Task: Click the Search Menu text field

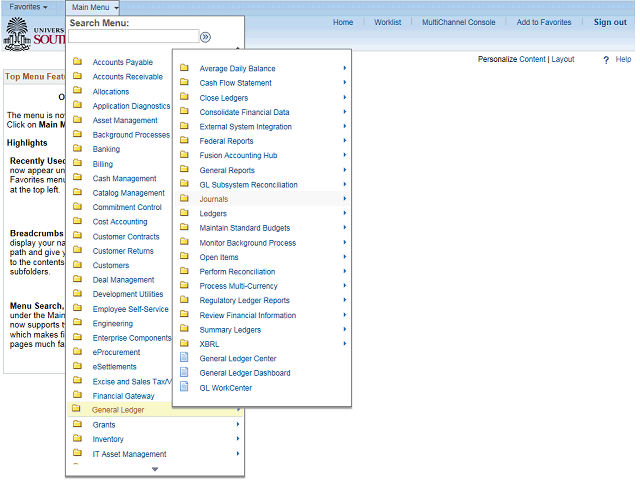Action: pyautogui.click(x=132, y=37)
